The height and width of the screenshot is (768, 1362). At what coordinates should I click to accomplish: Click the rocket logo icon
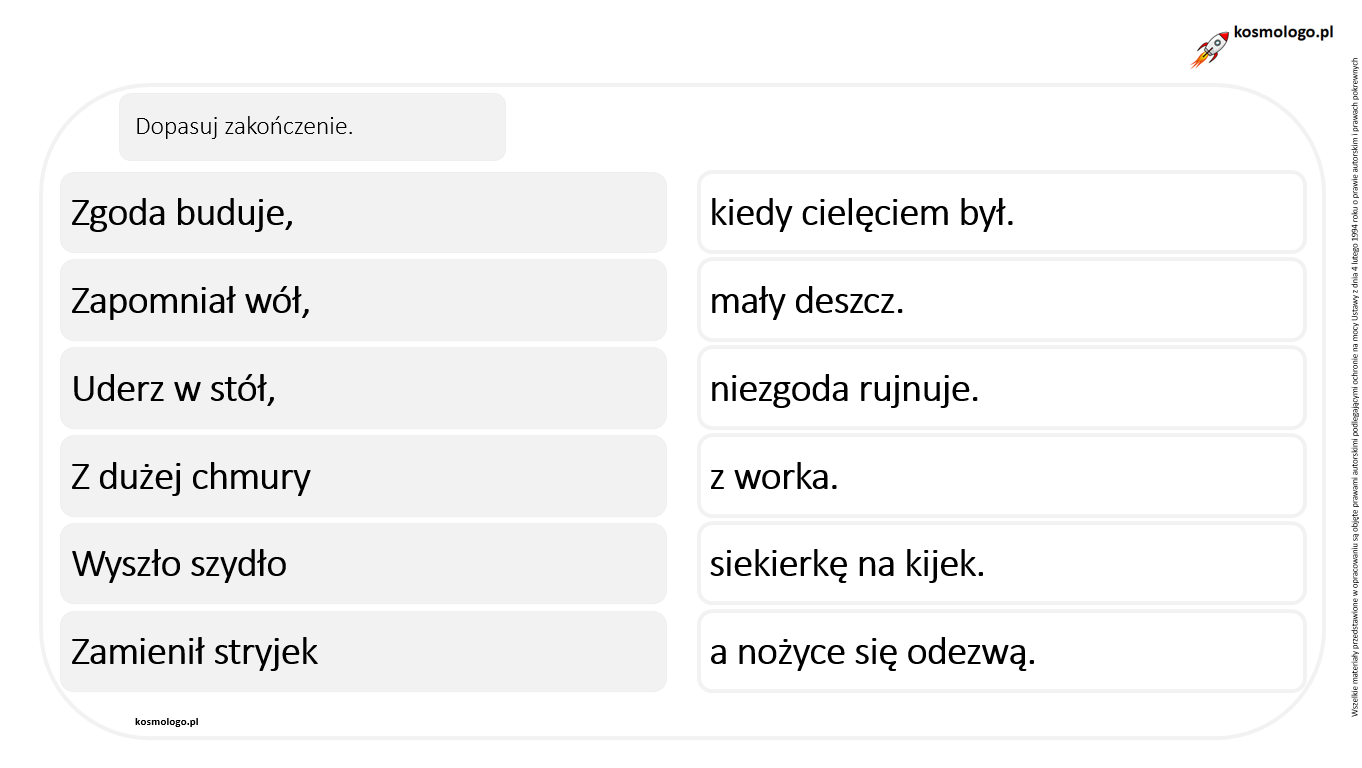(x=1210, y=50)
